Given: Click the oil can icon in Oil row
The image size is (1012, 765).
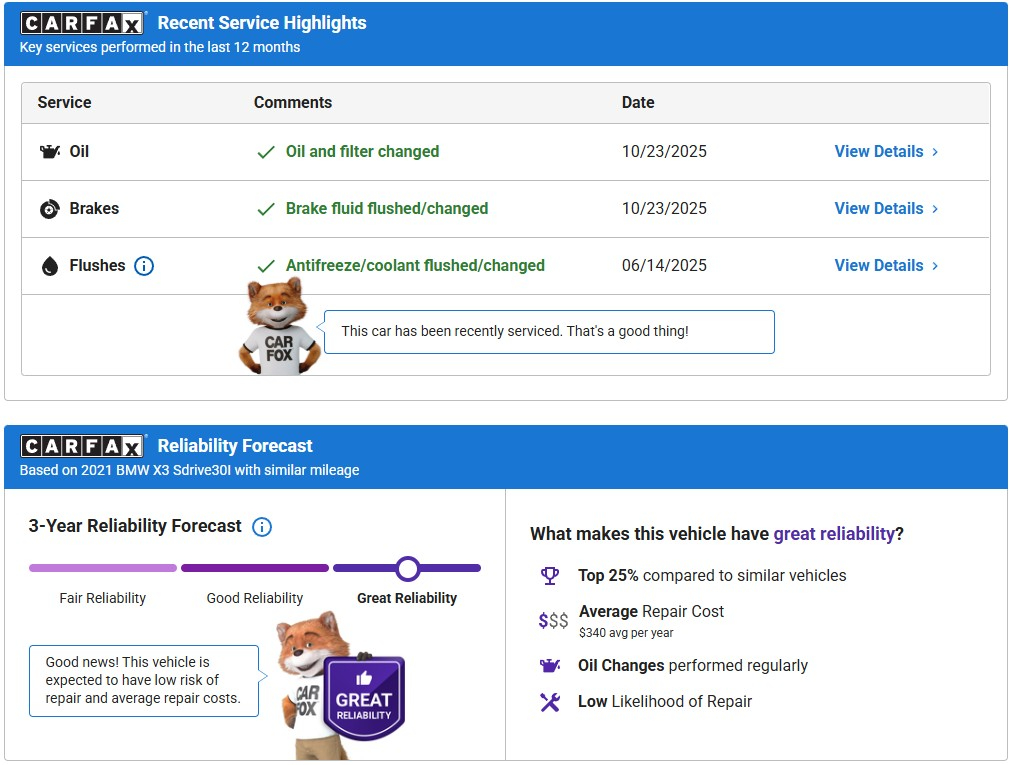Looking at the screenshot, I should coord(49,152).
